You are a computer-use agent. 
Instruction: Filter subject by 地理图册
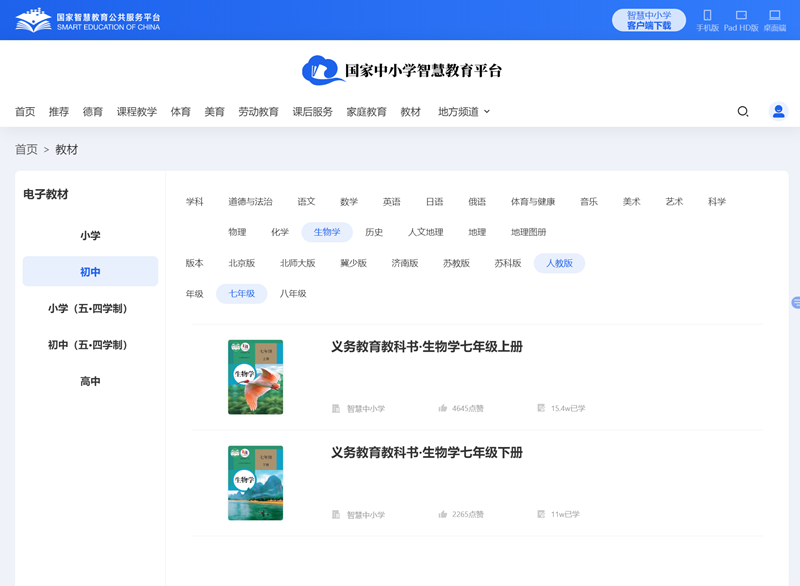(x=529, y=232)
